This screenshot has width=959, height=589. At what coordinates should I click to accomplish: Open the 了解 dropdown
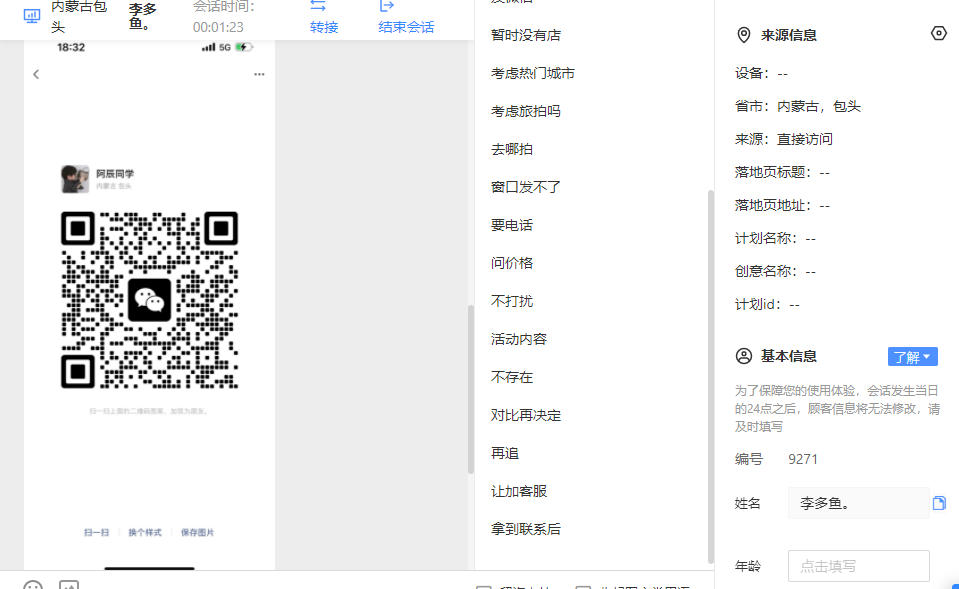pyautogui.click(x=913, y=357)
